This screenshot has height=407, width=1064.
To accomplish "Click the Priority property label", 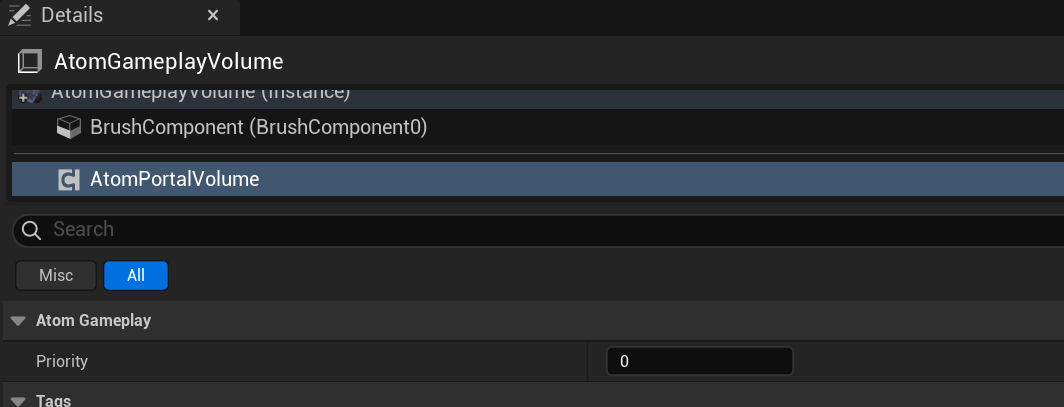I will [x=62, y=362].
